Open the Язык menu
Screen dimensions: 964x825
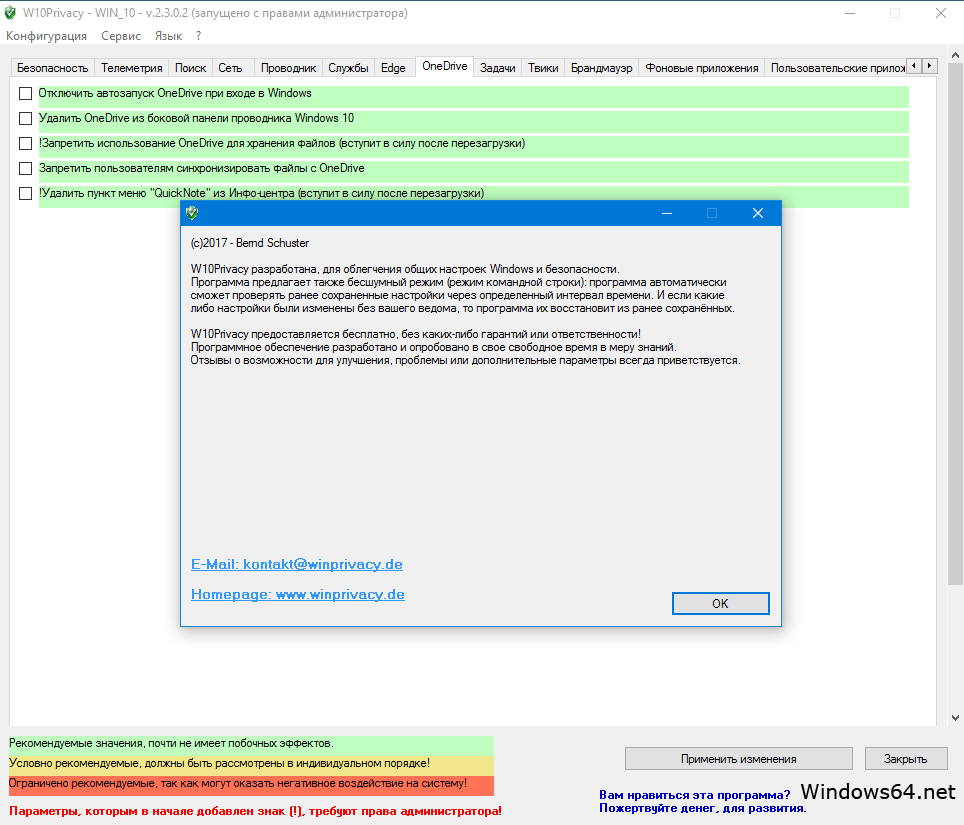(168, 36)
